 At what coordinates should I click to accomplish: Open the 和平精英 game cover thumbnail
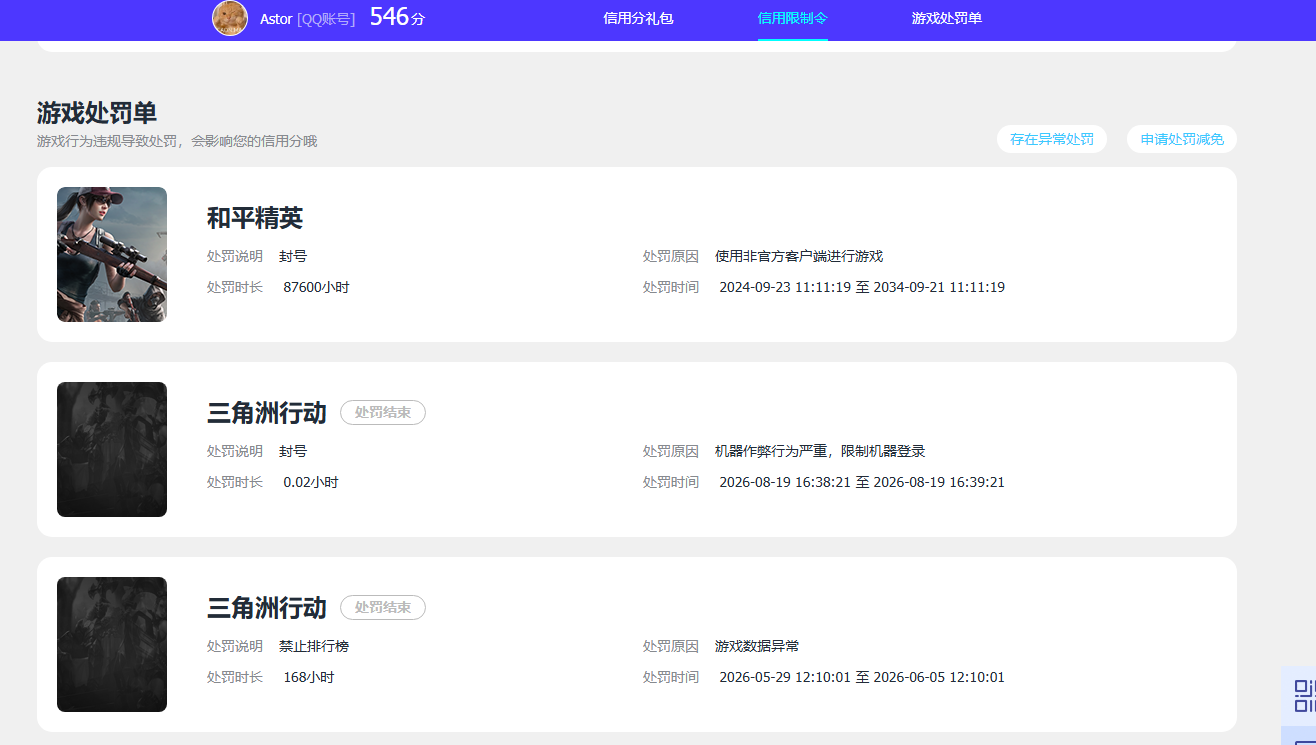112,254
